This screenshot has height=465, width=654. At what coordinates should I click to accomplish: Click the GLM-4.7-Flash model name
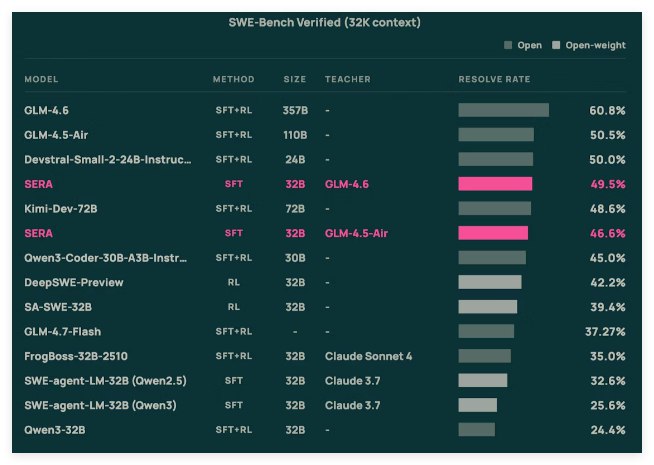[62, 331]
